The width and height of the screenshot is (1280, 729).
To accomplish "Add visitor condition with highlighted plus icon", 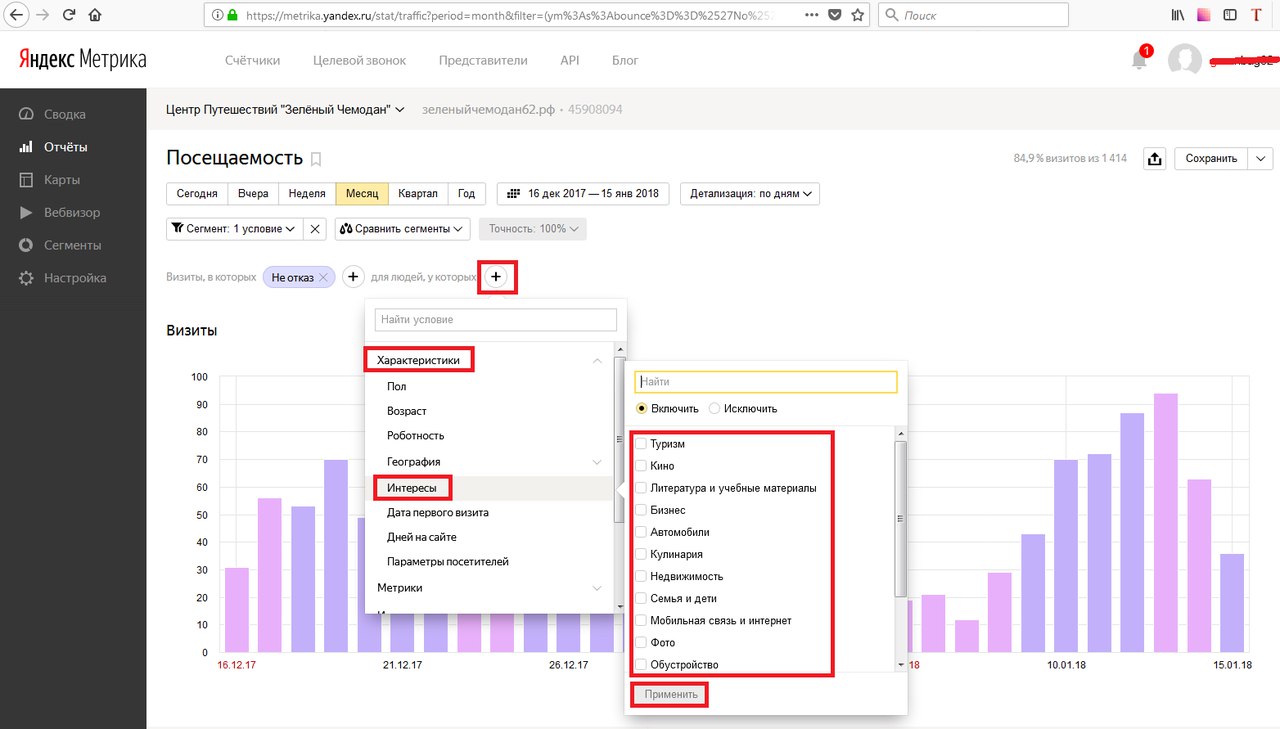I will (497, 277).
